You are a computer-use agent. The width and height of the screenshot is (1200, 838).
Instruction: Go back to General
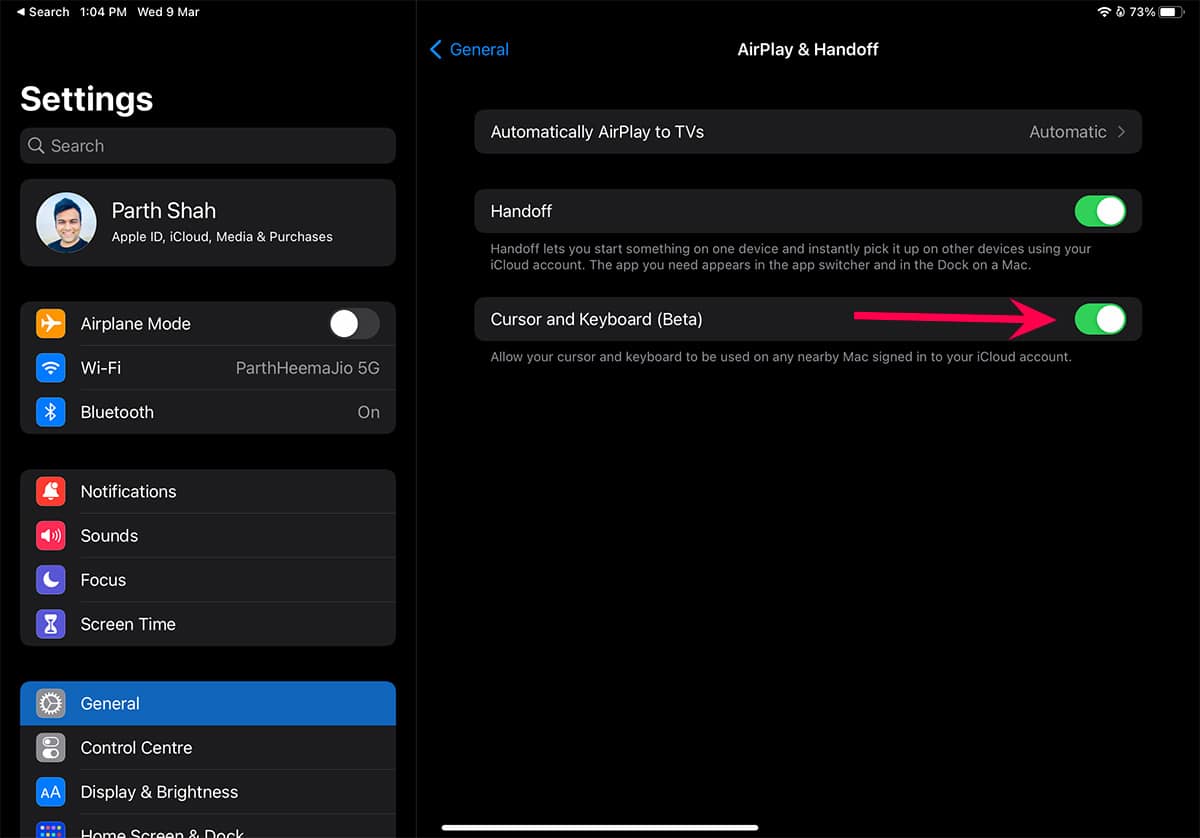pyautogui.click(x=469, y=50)
